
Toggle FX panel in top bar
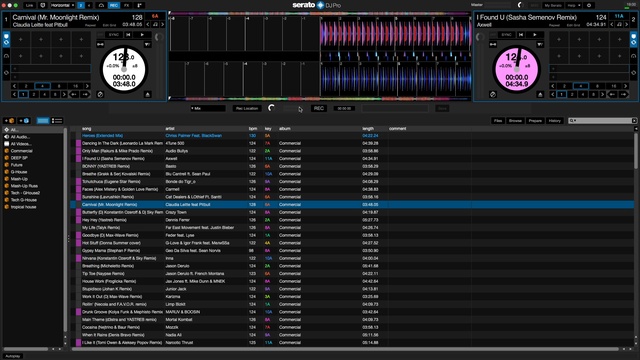pyautogui.click(x=127, y=5)
